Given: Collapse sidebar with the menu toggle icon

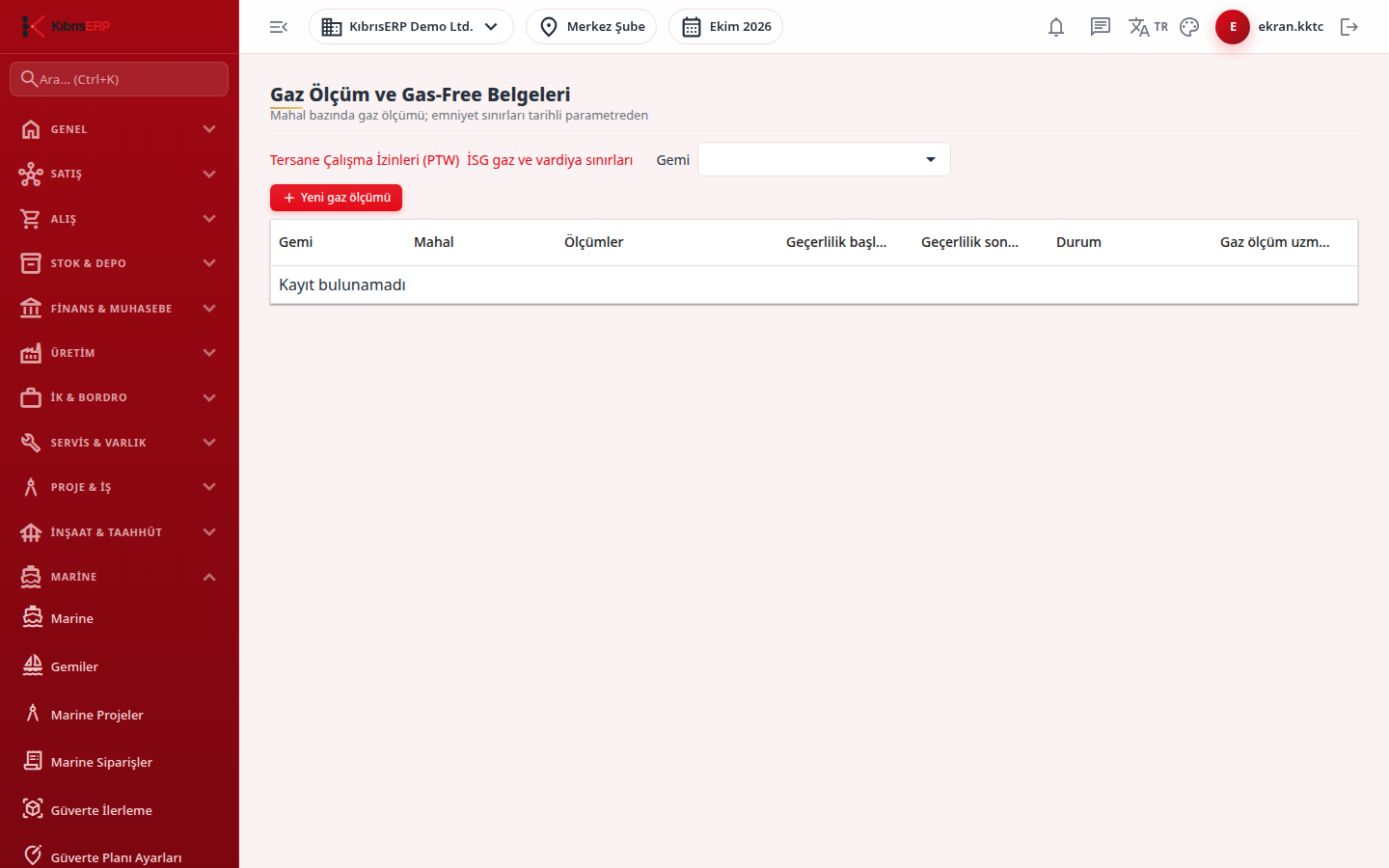Looking at the screenshot, I should [x=279, y=27].
